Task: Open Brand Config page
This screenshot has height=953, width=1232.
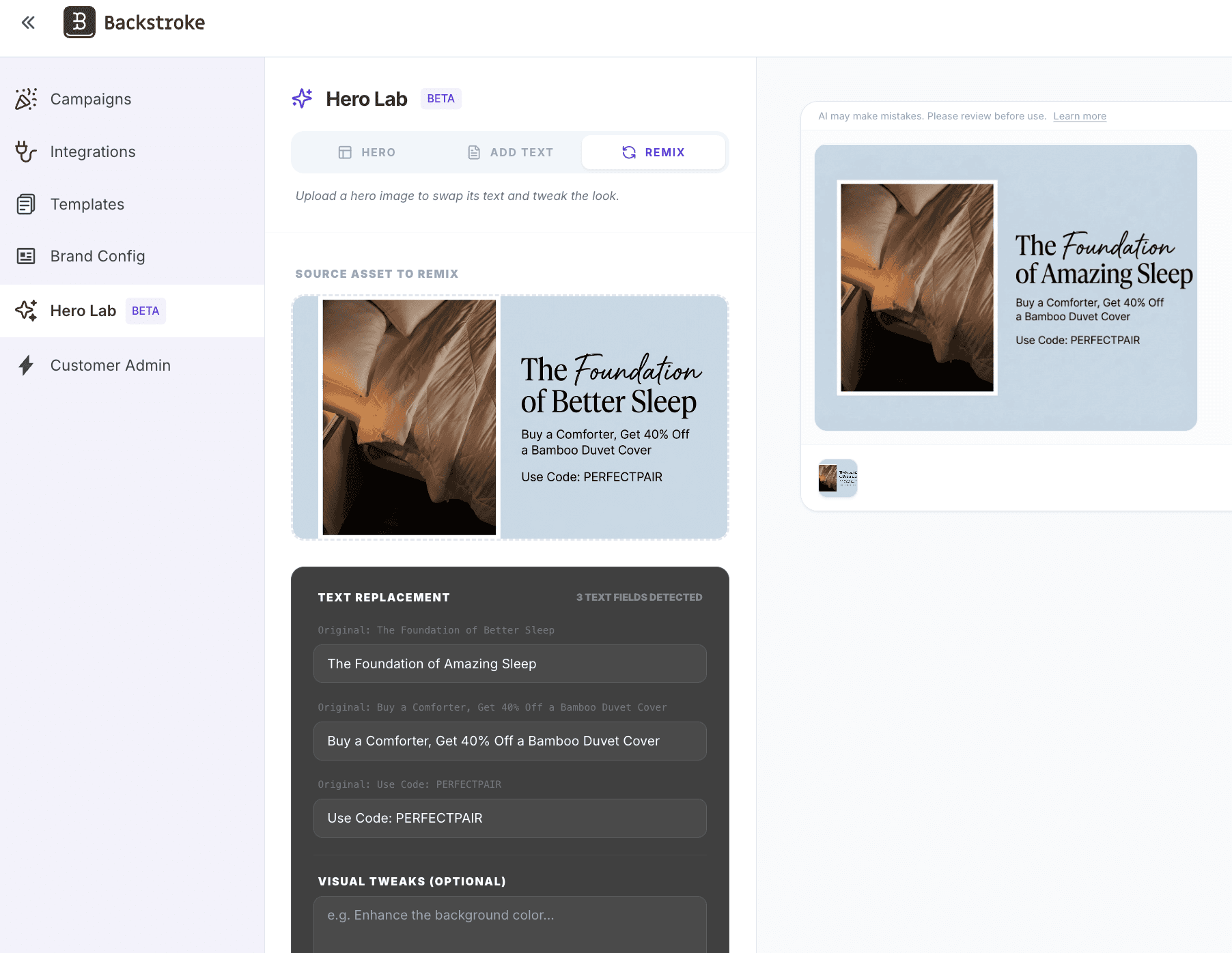Action: [x=132, y=256]
